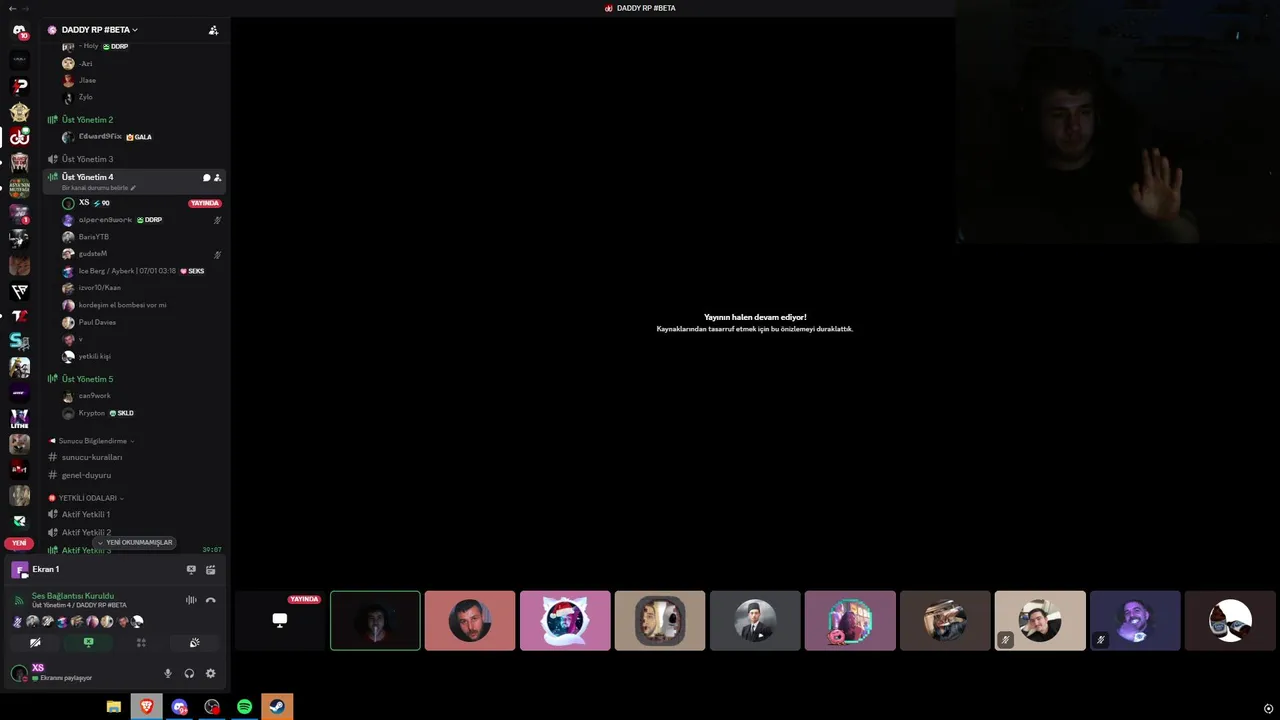Click Bir kanal durumu belirle status text
Image resolution: width=1280 pixels, height=720 pixels.
[x=95, y=188]
